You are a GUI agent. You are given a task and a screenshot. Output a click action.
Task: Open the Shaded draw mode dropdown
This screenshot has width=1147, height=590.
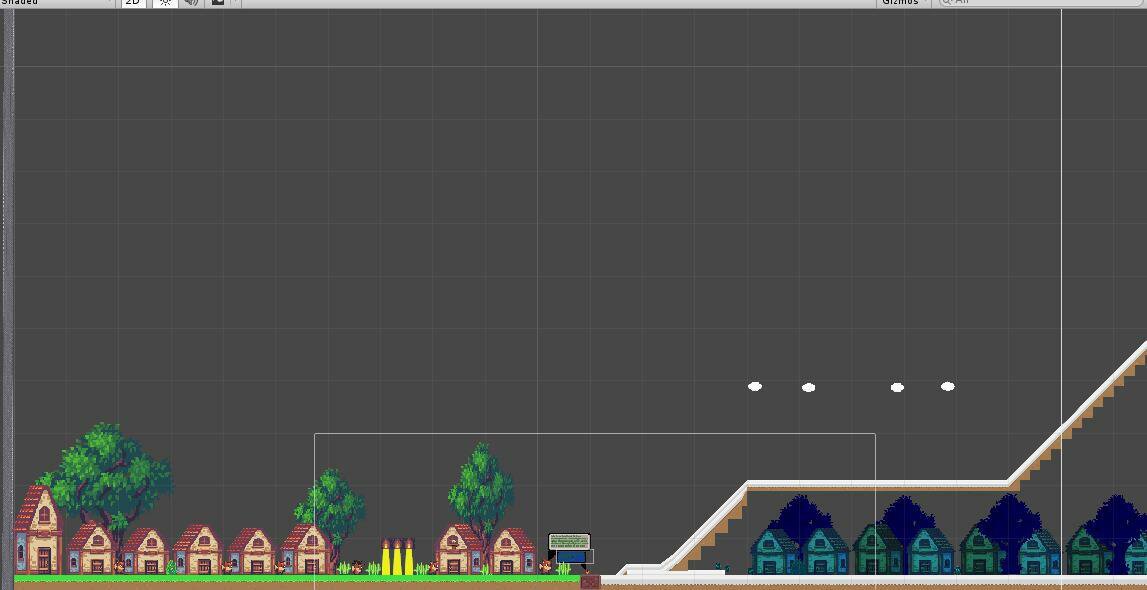[57, 2]
